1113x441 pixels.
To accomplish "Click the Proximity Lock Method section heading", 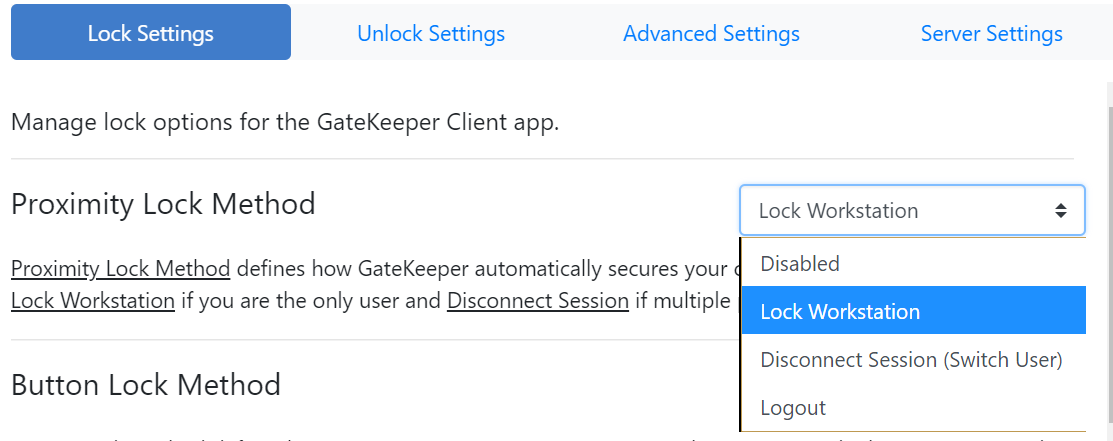I will pos(163,204).
